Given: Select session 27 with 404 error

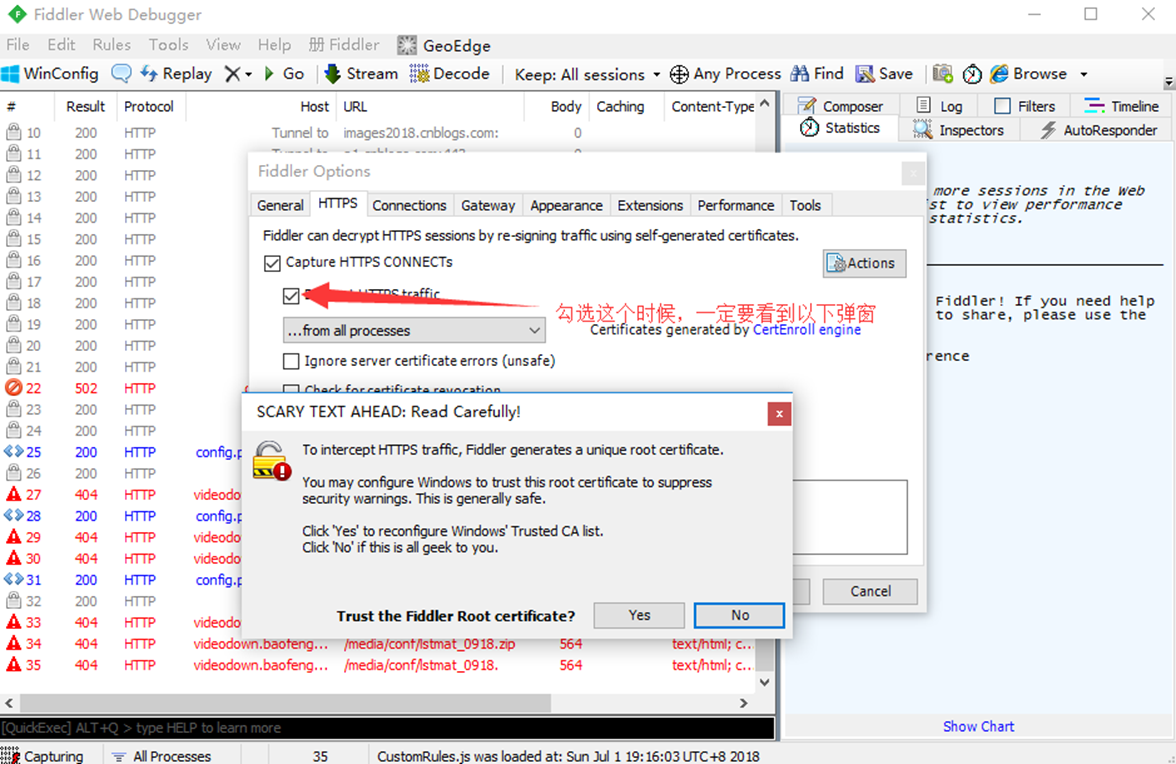Looking at the screenshot, I should 124,494.
